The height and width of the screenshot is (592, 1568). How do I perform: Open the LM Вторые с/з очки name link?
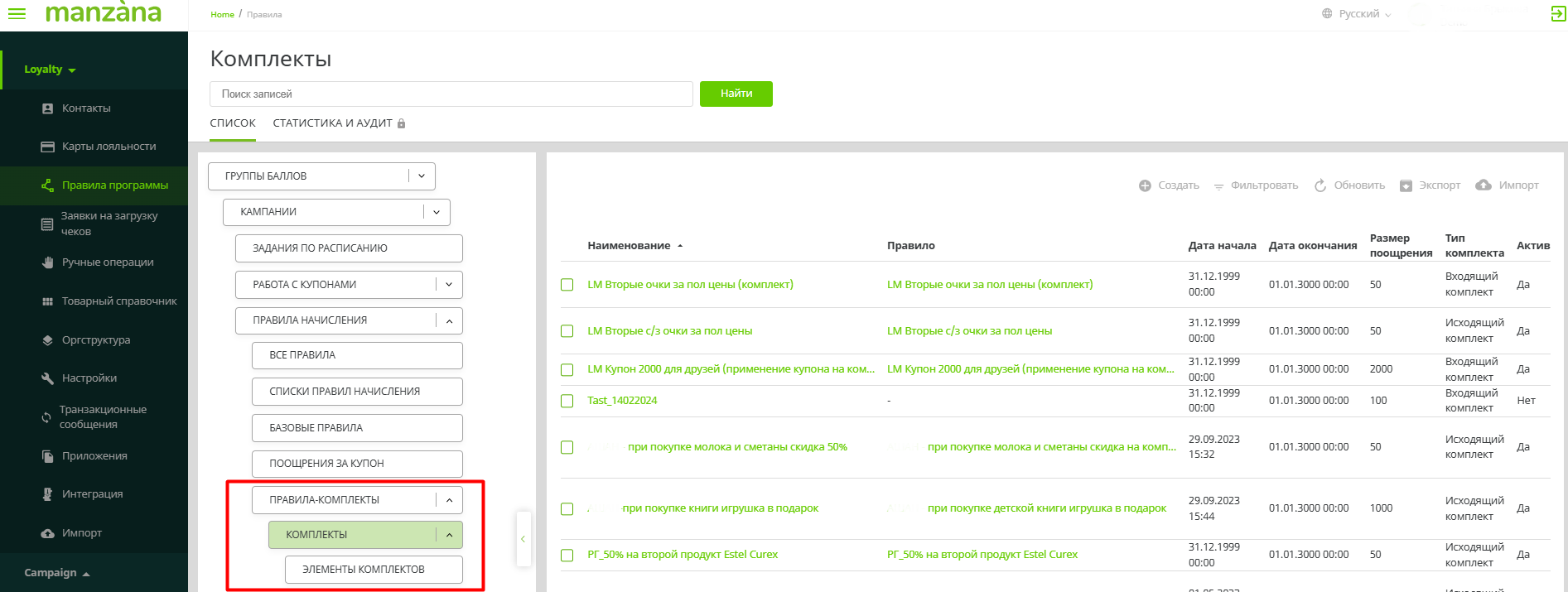(x=669, y=331)
